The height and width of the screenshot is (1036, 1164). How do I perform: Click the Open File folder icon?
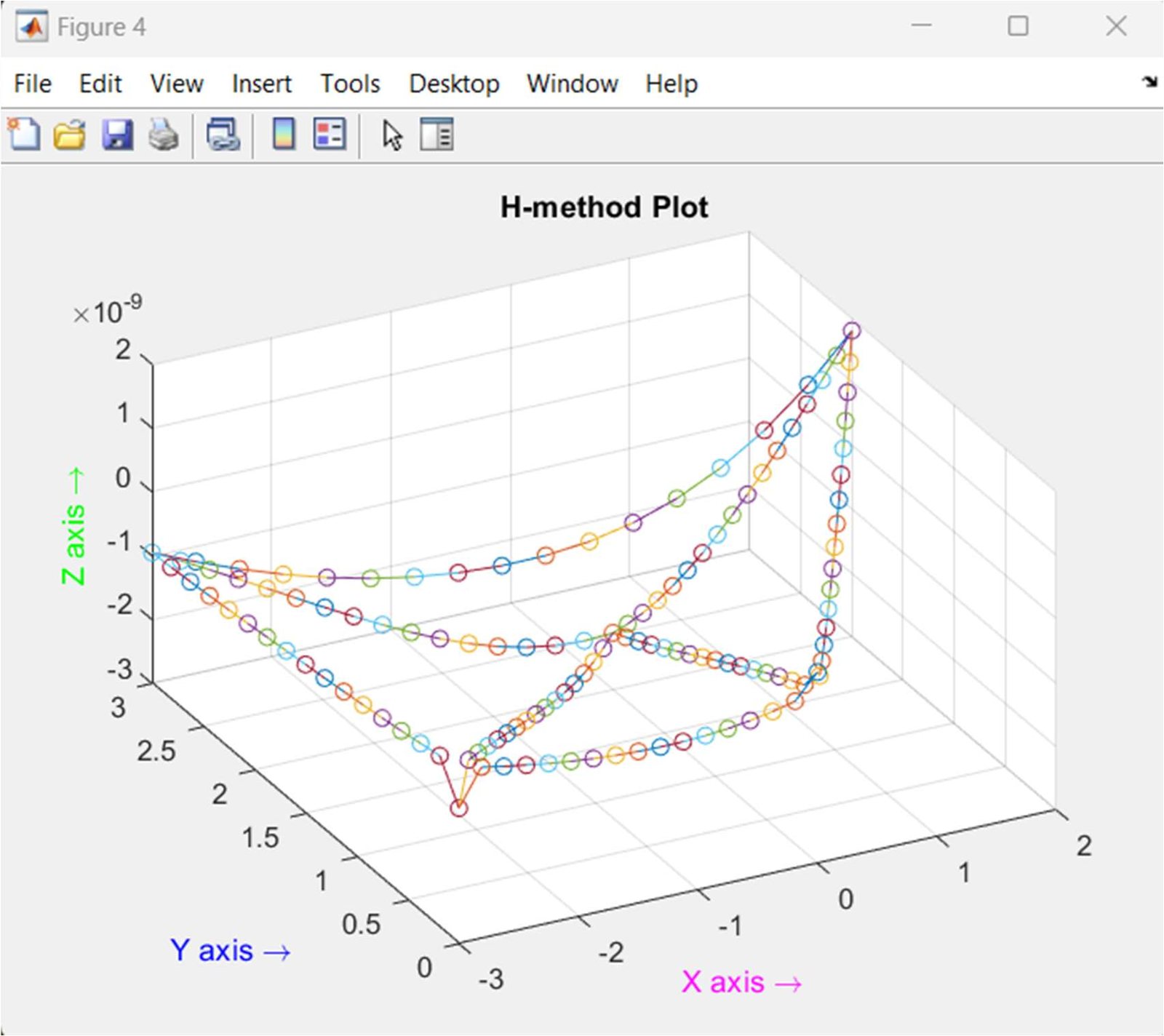coord(70,135)
